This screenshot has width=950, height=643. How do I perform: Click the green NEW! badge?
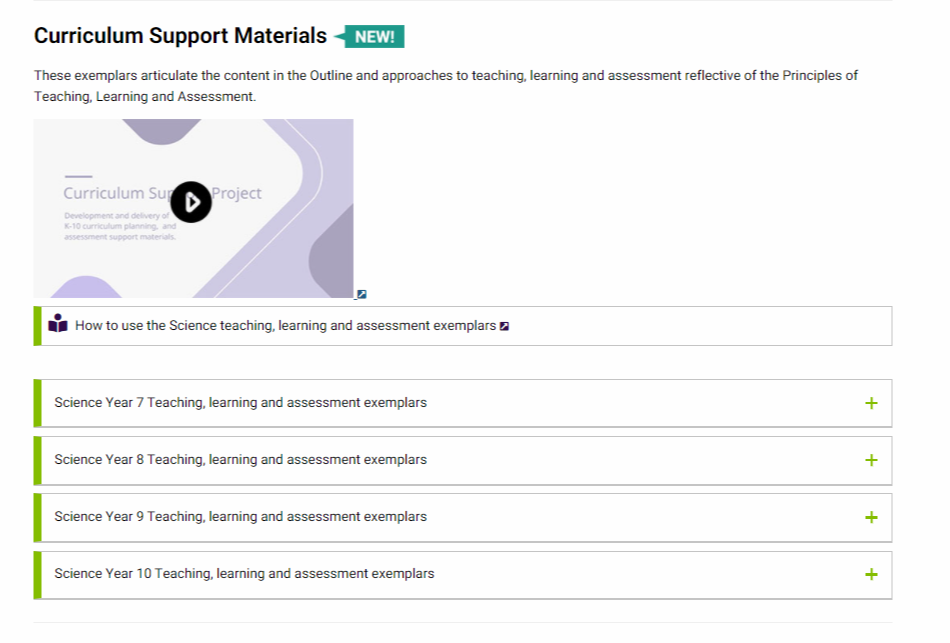[x=369, y=36]
